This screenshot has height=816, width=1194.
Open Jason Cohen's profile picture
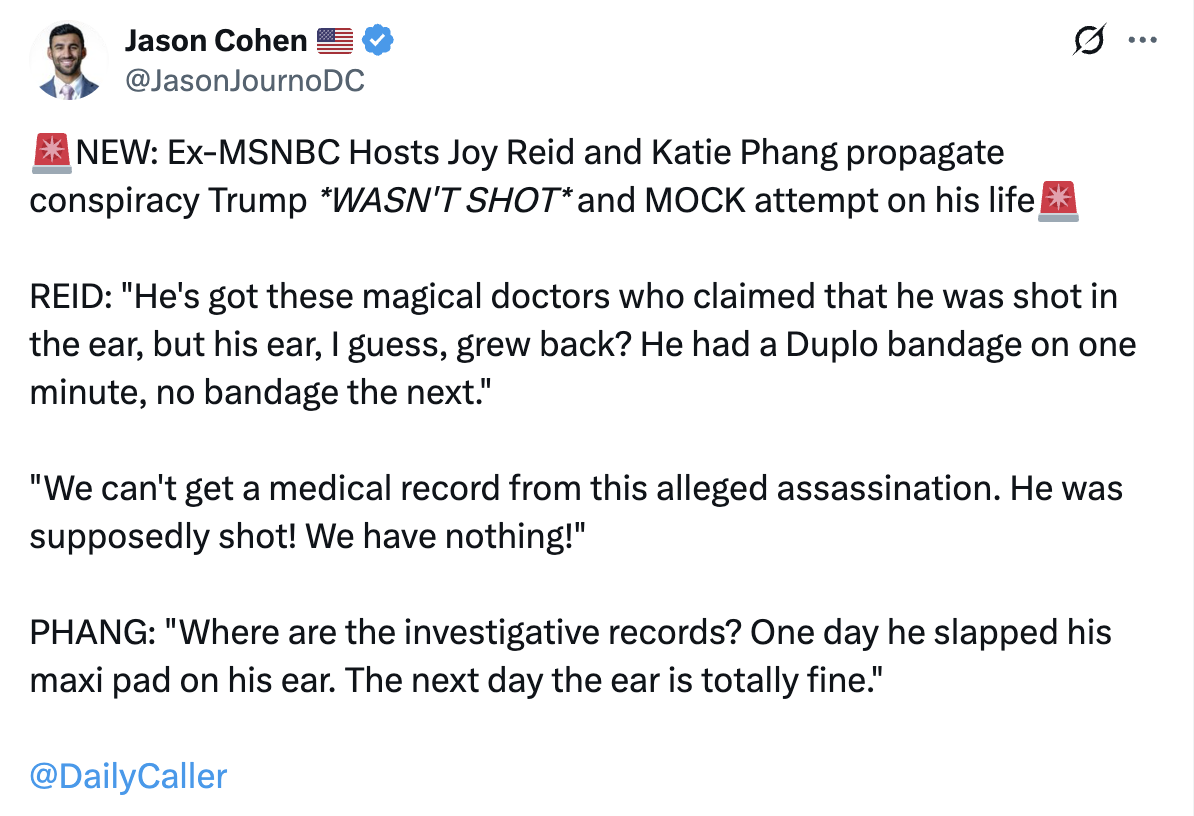69,59
